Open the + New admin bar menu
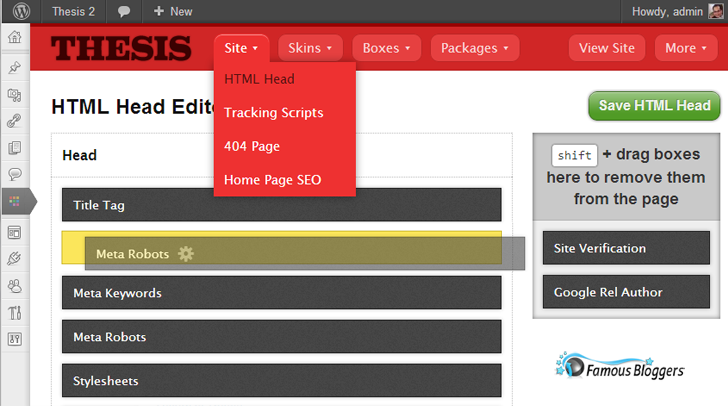The height and width of the screenshot is (406, 728). (x=173, y=12)
